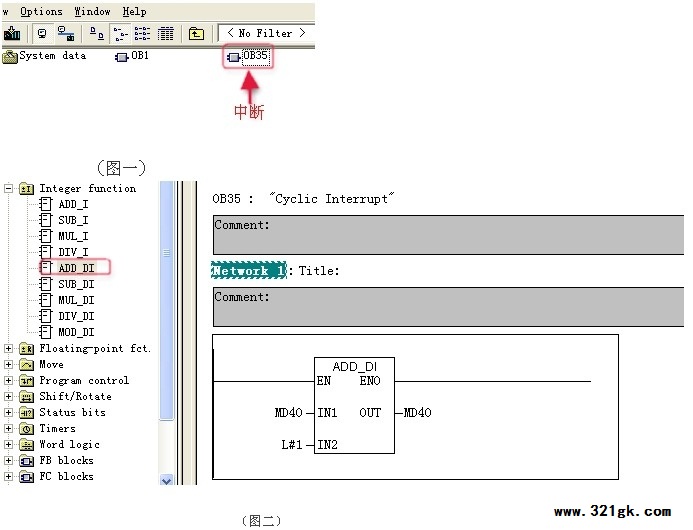Viewport: 693px width, 530px height.
Task: Click the MD40 operand at IN1
Action: [x=288, y=413]
